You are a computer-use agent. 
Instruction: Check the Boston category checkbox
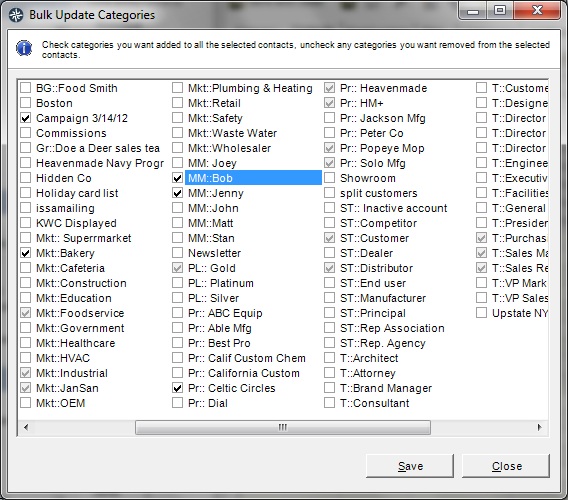point(25,103)
